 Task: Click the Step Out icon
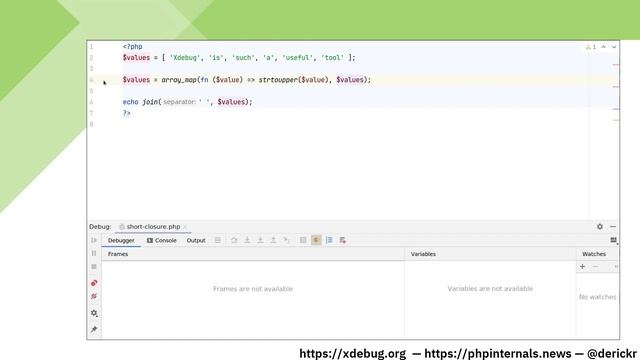pyautogui.click(x=273, y=240)
